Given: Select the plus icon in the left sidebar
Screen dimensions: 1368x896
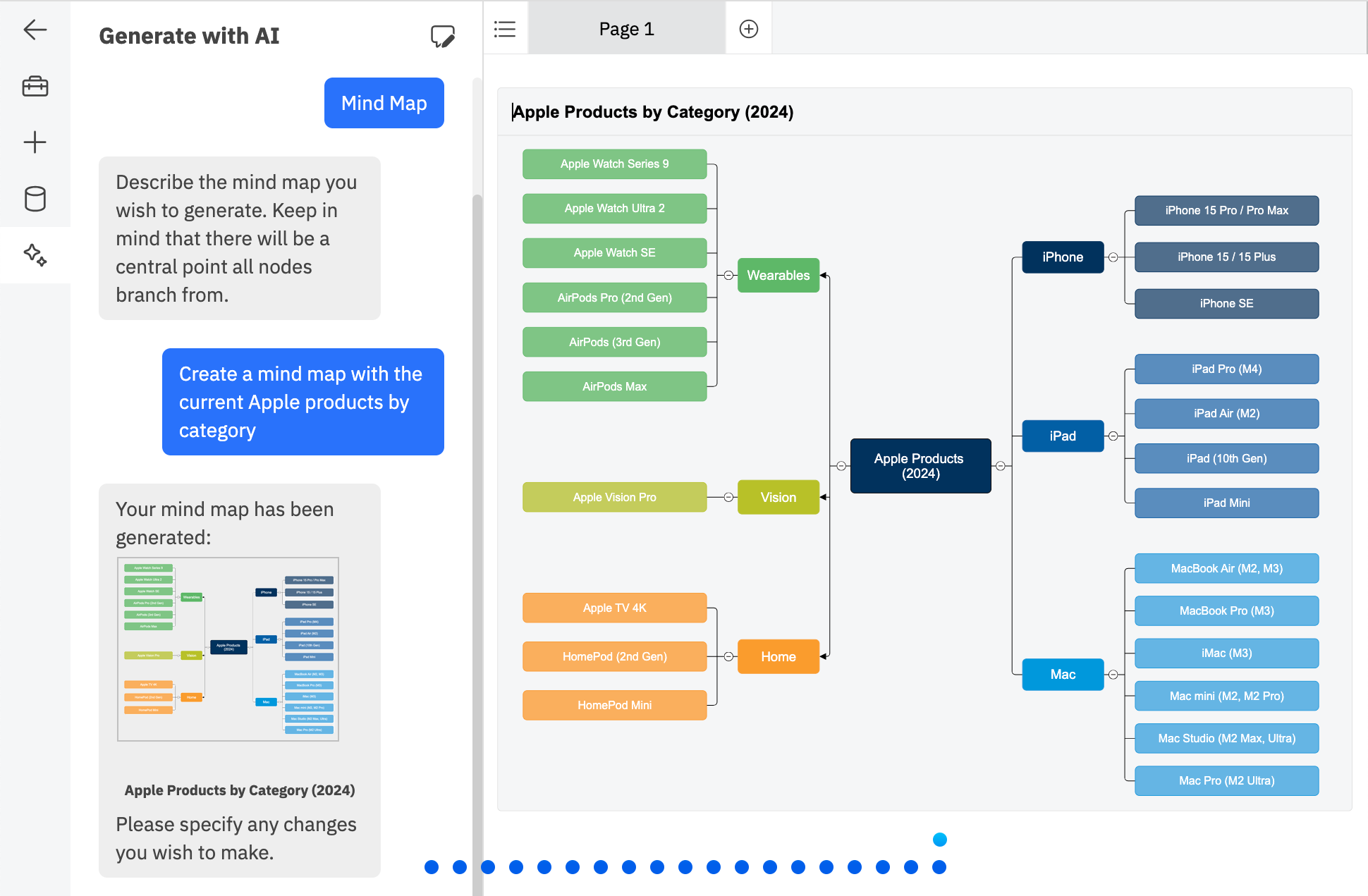Looking at the screenshot, I should point(35,142).
